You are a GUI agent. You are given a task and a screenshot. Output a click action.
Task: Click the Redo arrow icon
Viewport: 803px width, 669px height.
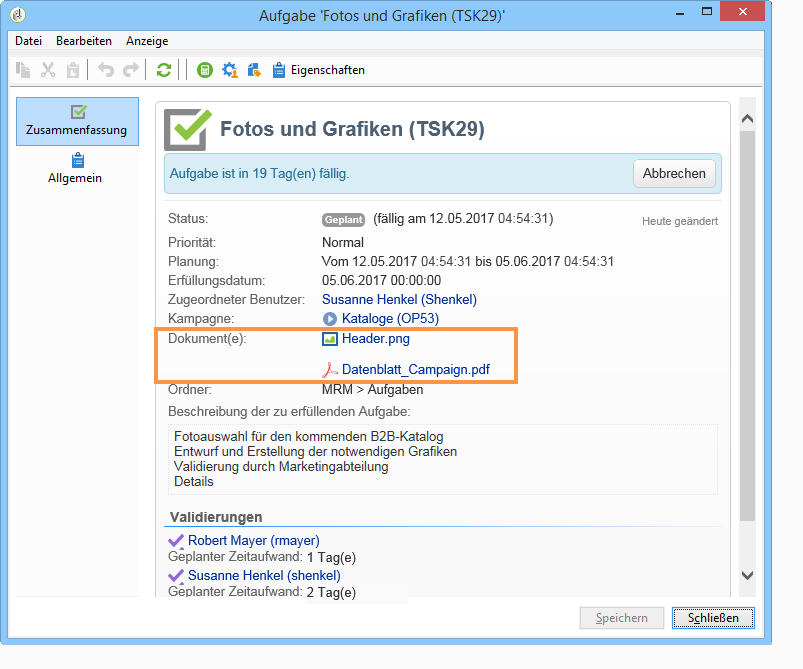tap(131, 70)
